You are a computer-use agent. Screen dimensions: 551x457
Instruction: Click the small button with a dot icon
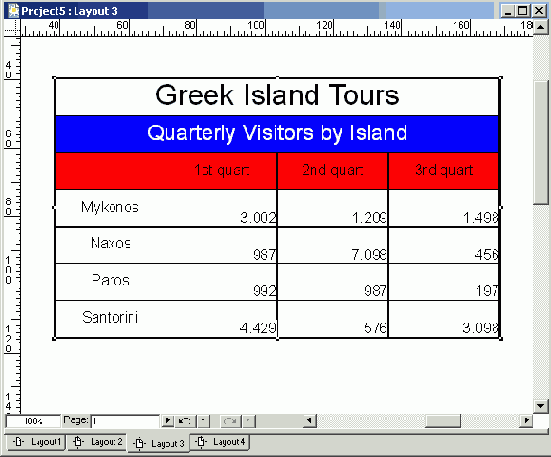[203, 421]
